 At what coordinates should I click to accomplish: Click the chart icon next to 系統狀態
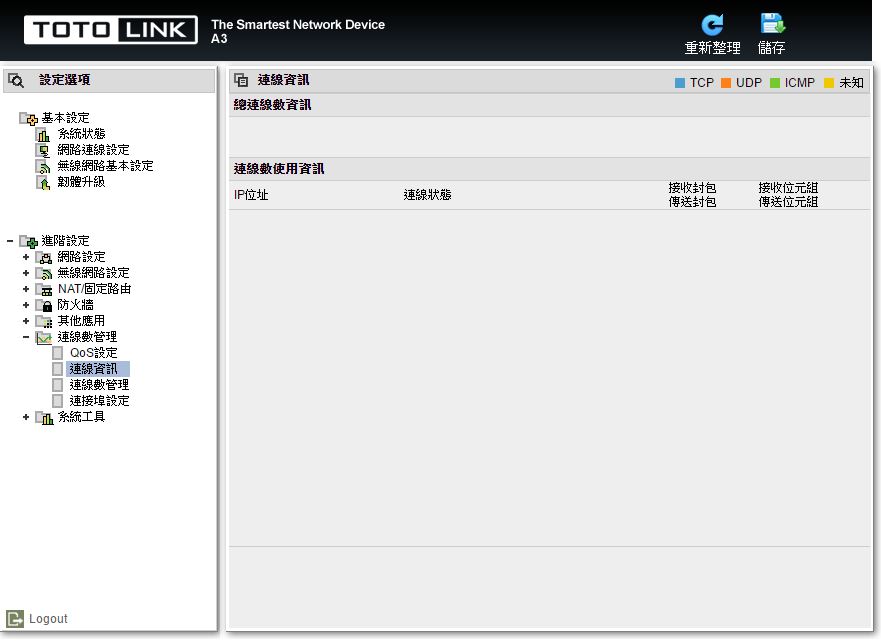(x=43, y=135)
